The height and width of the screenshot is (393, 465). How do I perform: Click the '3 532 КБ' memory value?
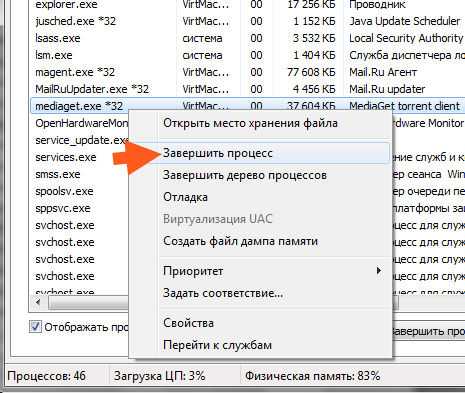pos(314,38)
